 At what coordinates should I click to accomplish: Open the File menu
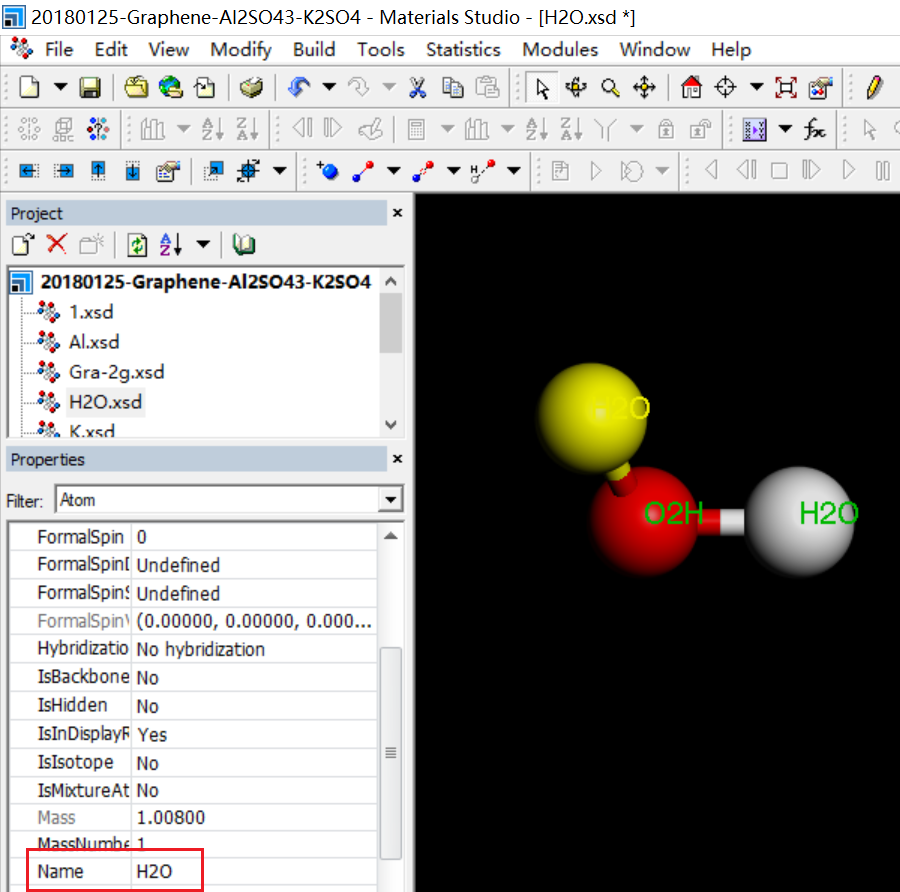[59, 50]
